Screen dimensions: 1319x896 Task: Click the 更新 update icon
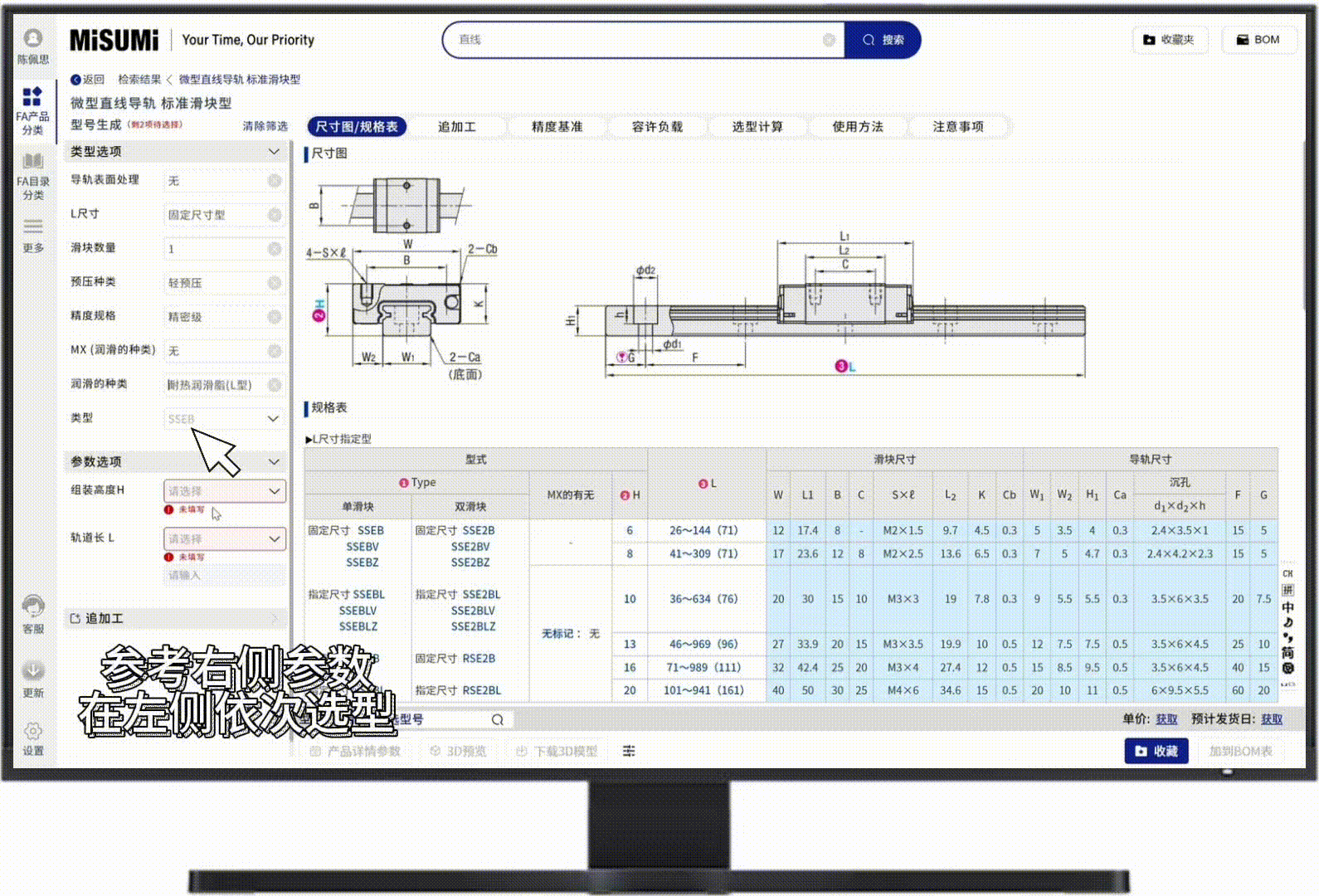pyautogui.click(x=33, y=679)
